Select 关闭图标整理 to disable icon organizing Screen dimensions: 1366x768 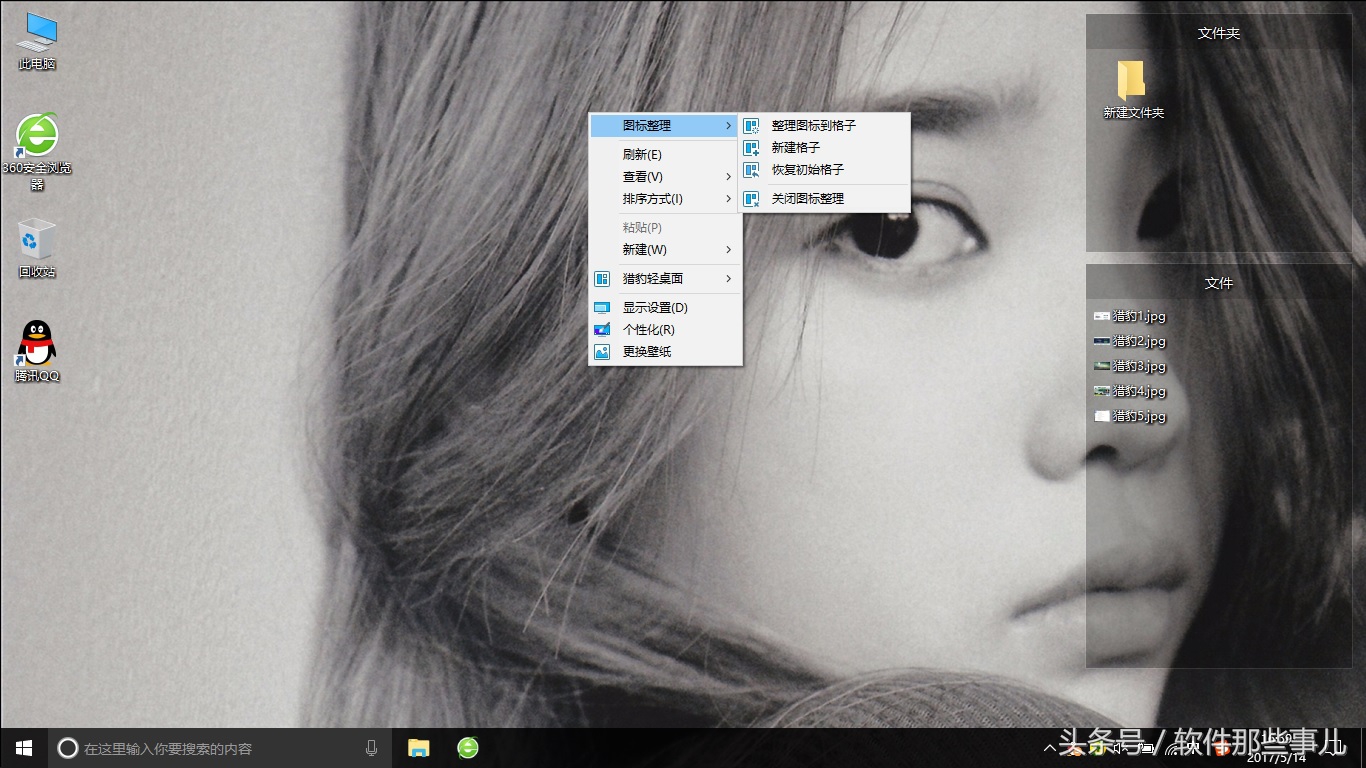[807, 199]
